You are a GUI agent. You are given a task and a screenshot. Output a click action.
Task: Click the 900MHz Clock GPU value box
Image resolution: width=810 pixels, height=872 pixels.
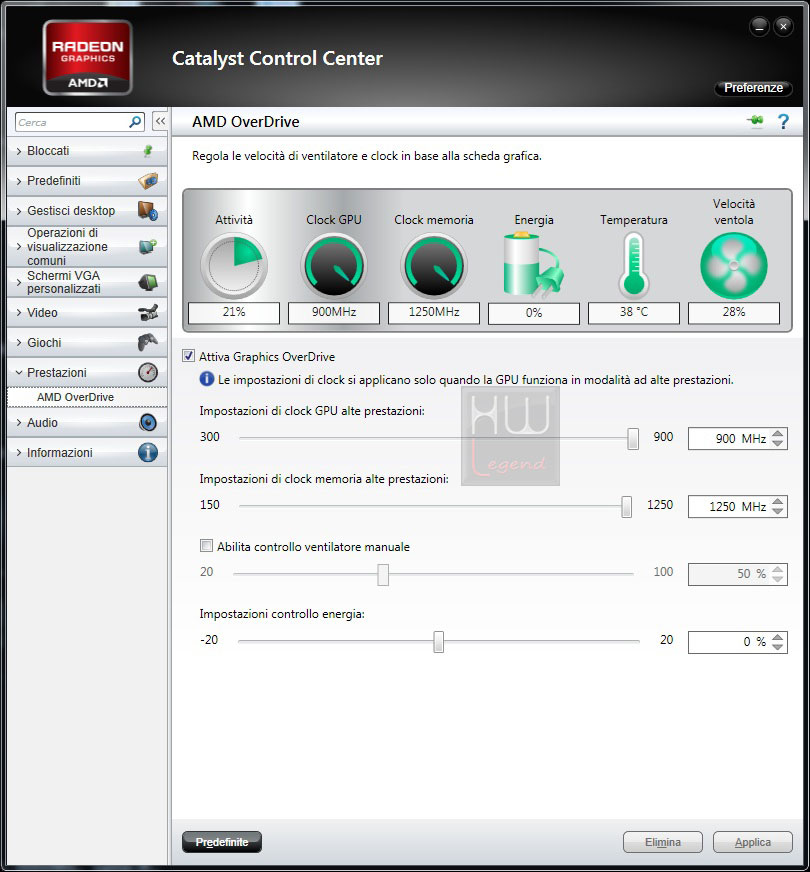click(334, 313)
